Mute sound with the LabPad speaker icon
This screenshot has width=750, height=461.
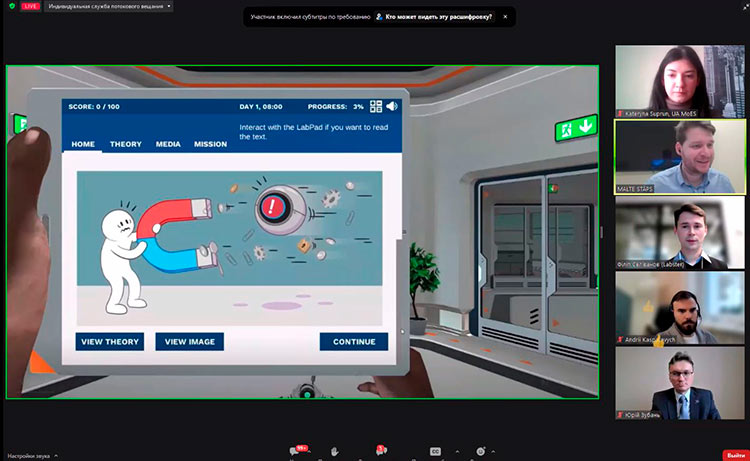[392, 106]
